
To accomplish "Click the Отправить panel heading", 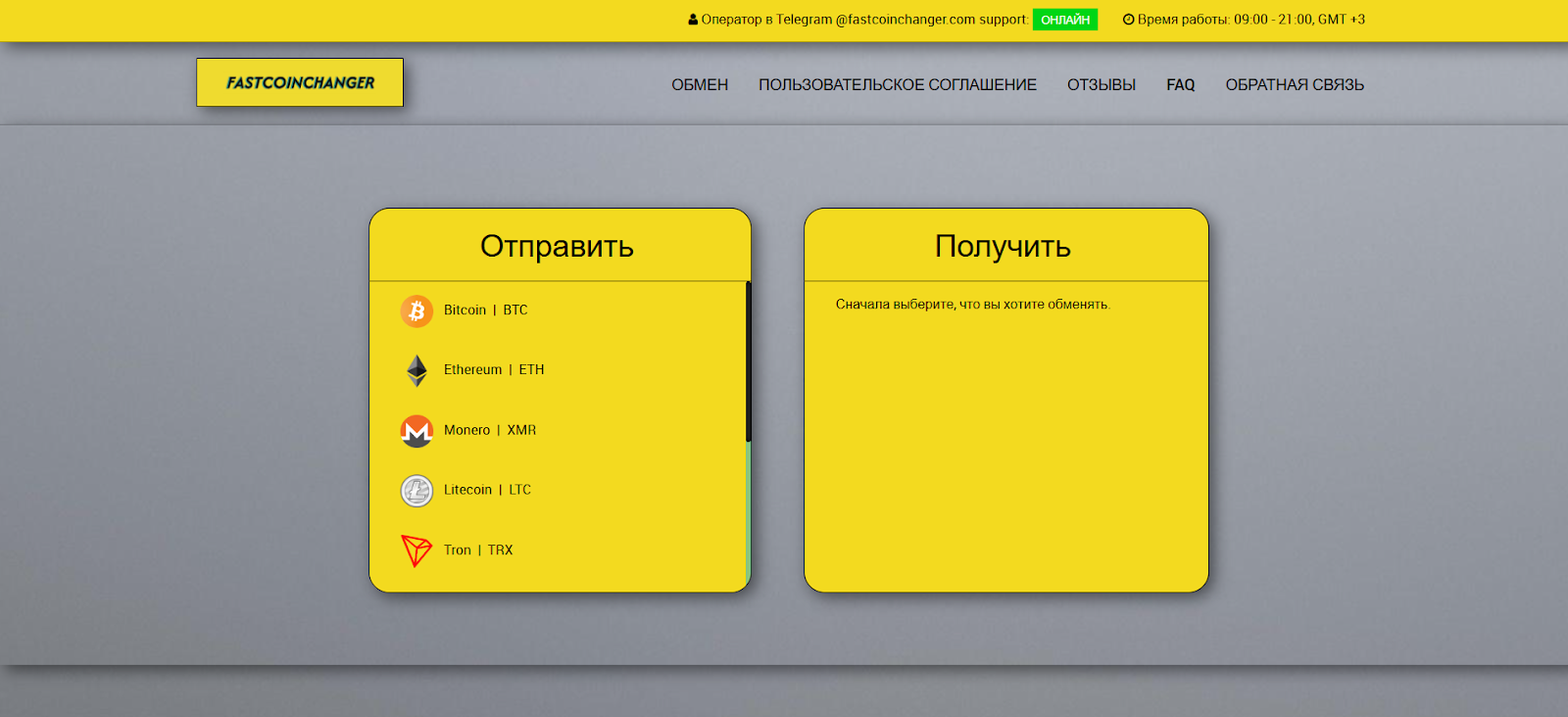I will click(557, 246).
